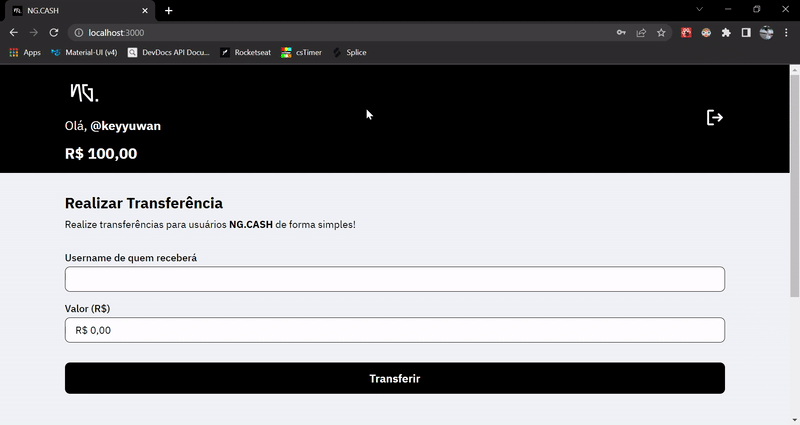This screenshot has height=425, width=800.
Task: Open the Rocketseat bookmark
Action: pos(245,53)
